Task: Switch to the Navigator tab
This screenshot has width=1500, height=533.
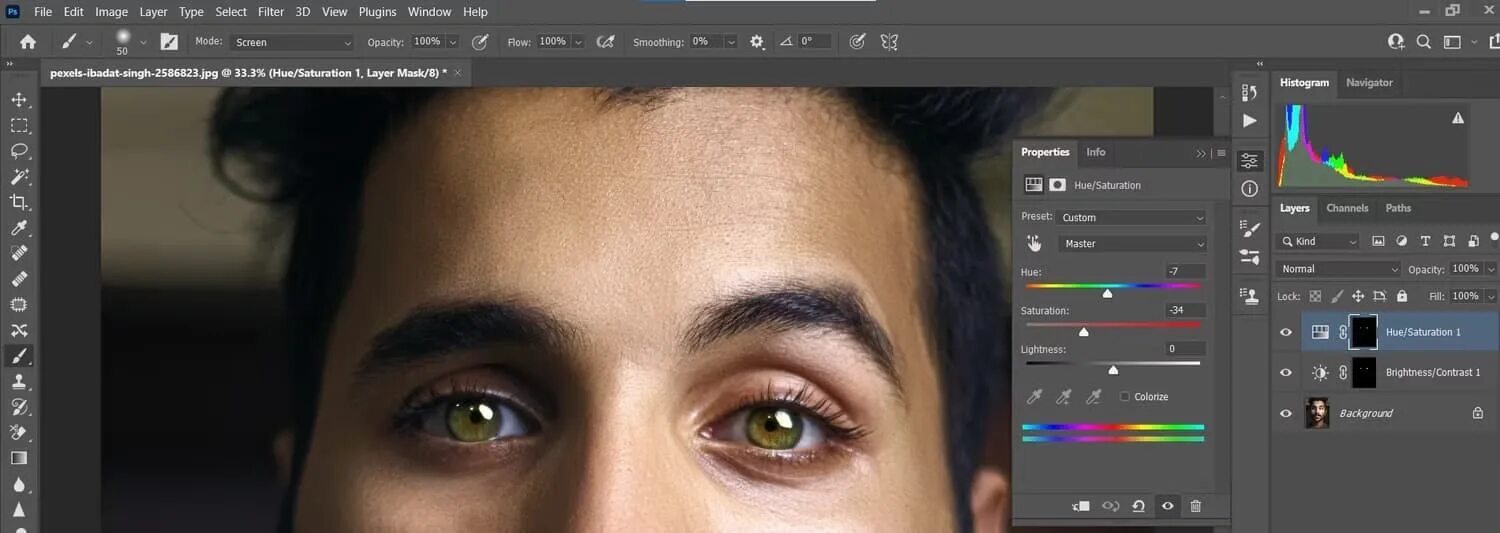Action: (1369, 83)
